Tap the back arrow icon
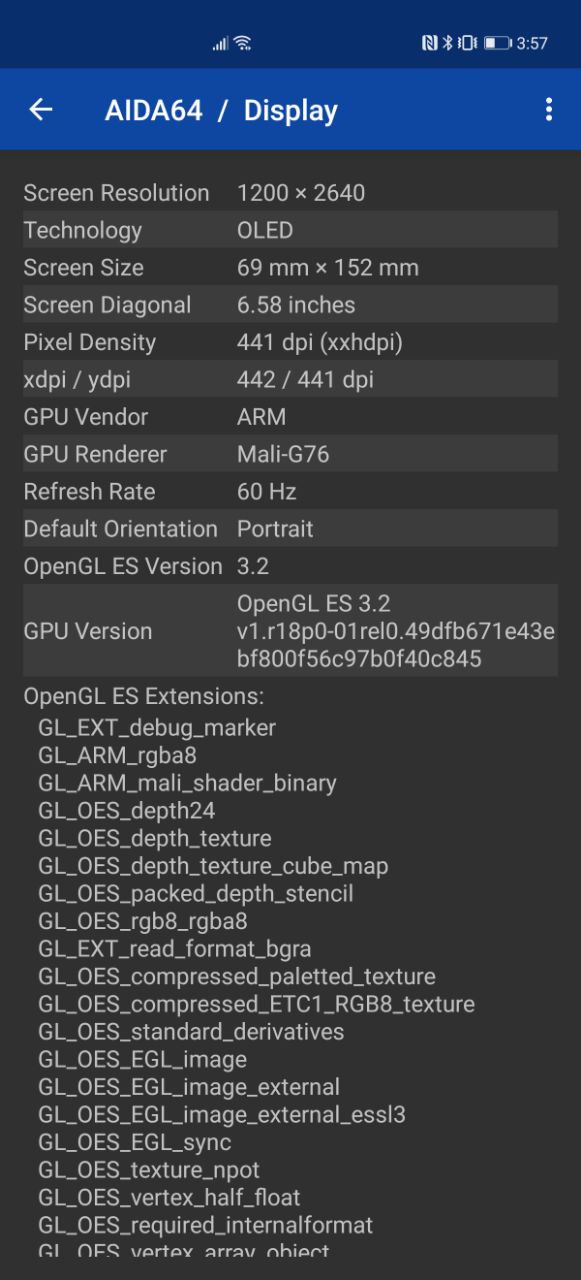The image size is (581, 1280). tap(40, 110)
